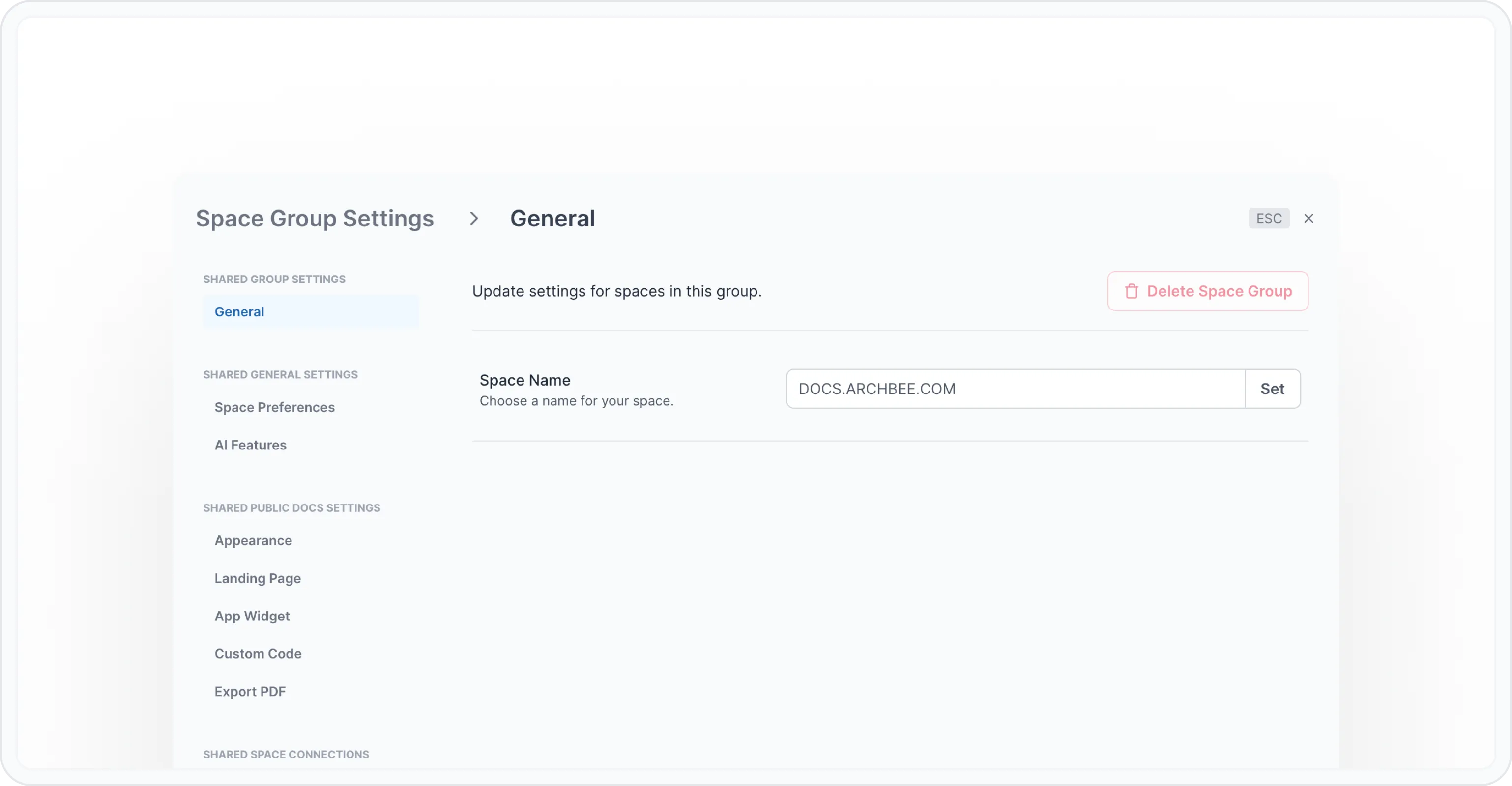Click Set button next to space name
Image resolution: width=1512 pixels, height=786 pixels.
[x=1272, y=388]
